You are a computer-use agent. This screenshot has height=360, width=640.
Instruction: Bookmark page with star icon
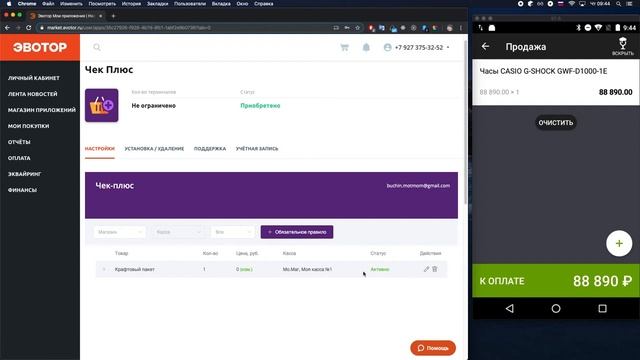[358, 28]
